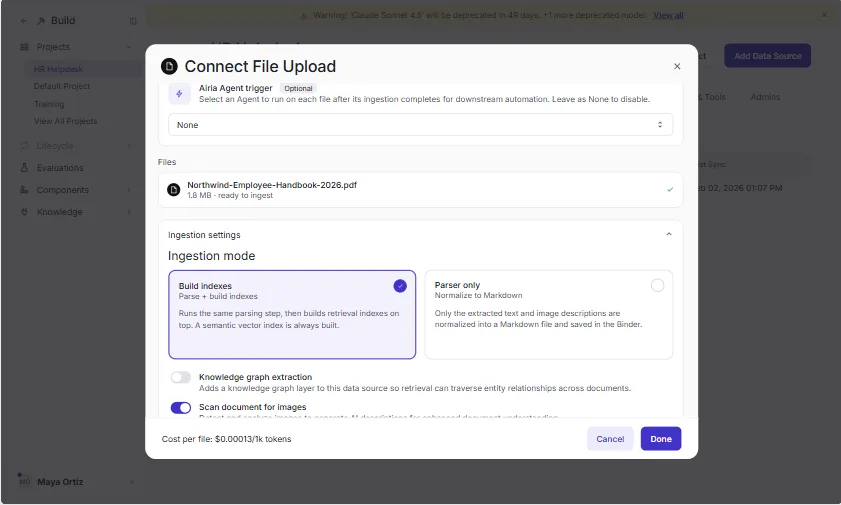Click the lightning Airia Agent trigger icon
Image resolution: width=841 pixels, height=505 pixels.
click(x=180, y=93)
